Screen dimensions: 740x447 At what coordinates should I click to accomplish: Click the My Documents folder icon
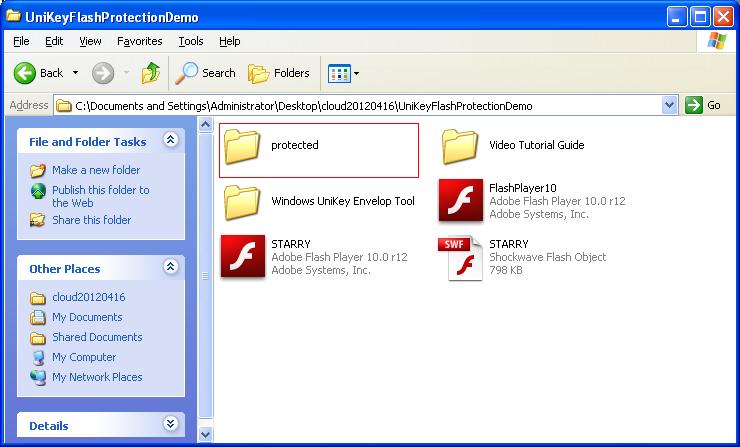pyautogui.click(x=38, y=317)
